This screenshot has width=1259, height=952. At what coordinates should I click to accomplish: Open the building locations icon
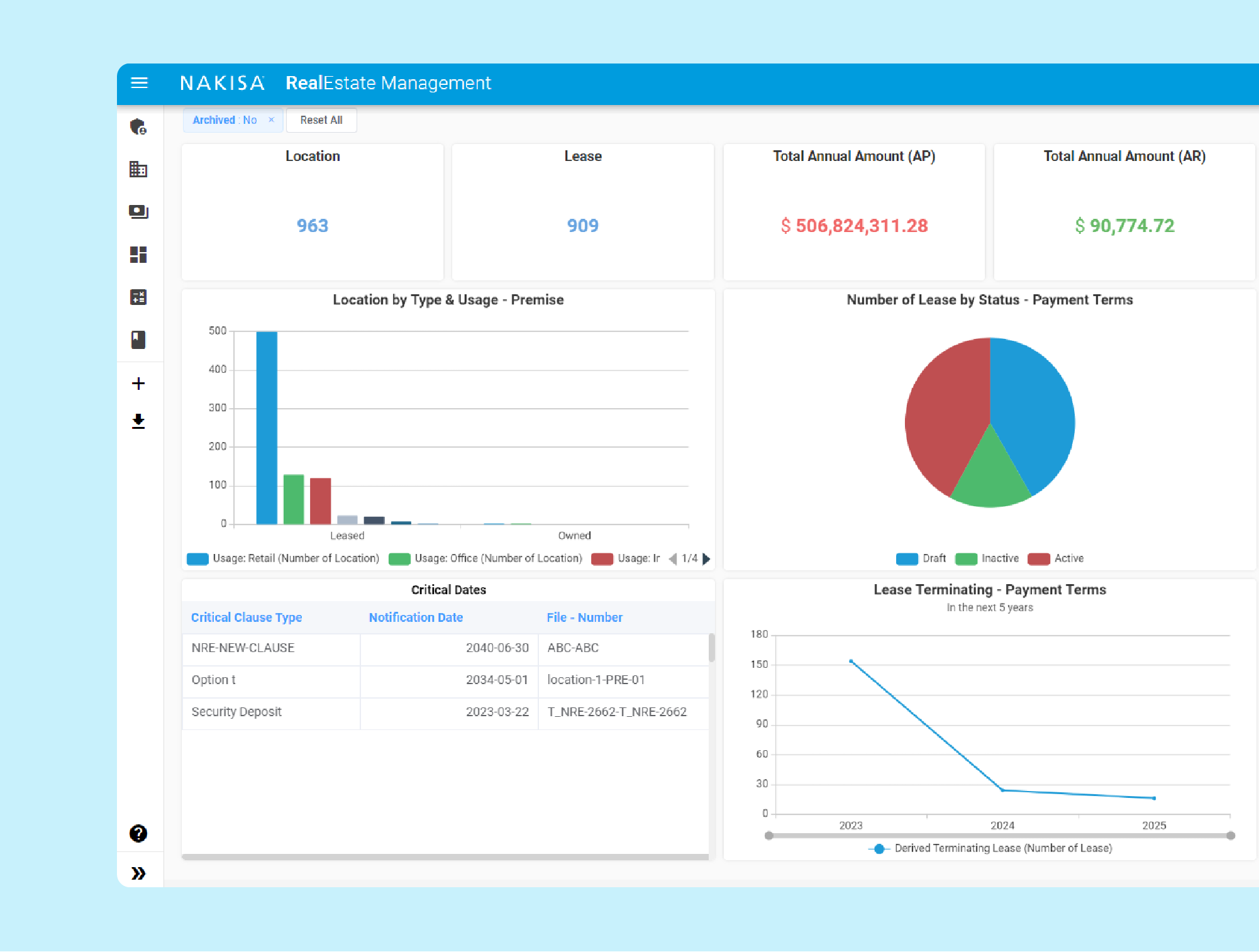138,169
